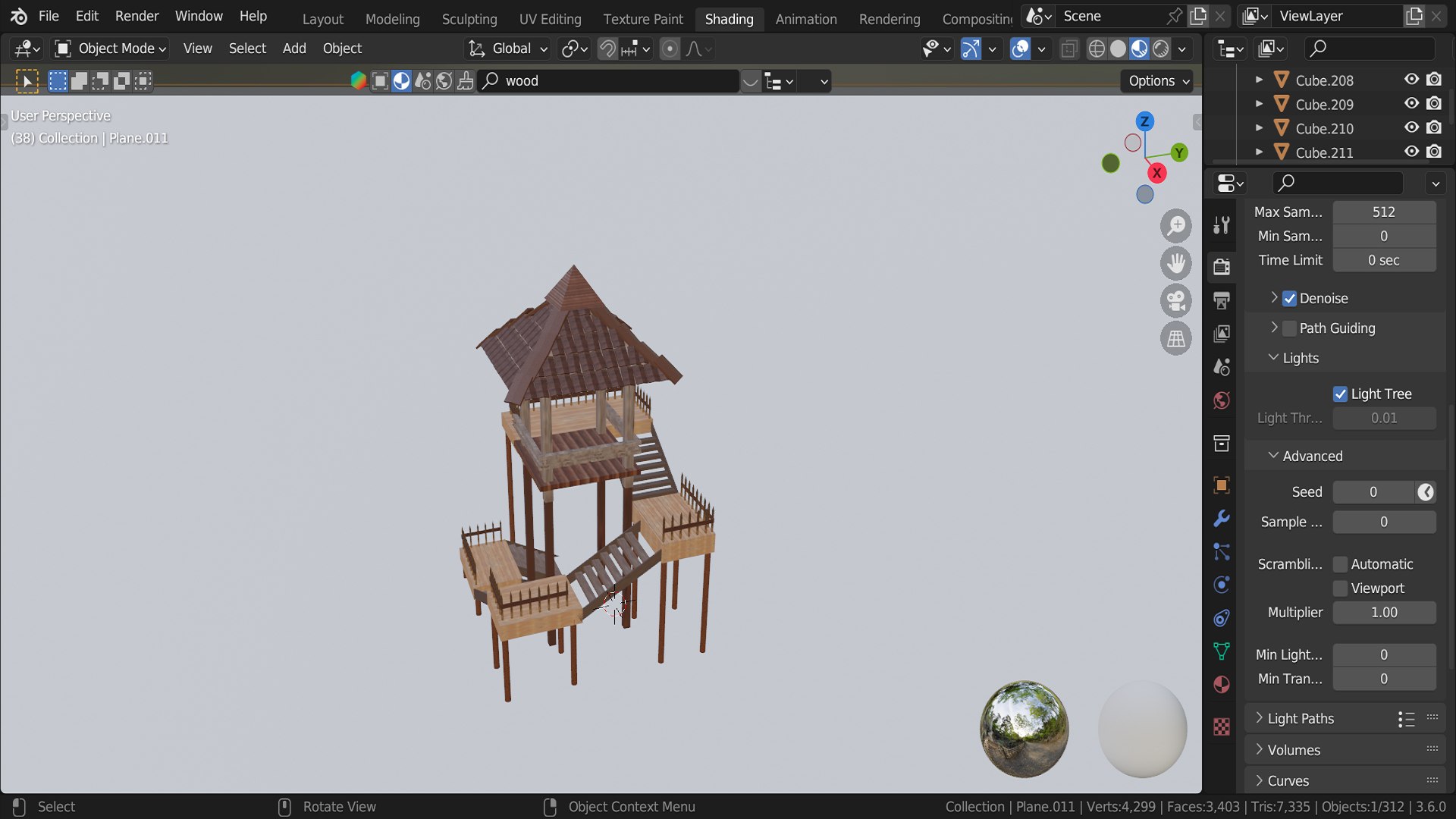The width and height of the screenshot is (1456, 819).
Task: Click the Multiplier value field
Action: [x=1384, y=613]
